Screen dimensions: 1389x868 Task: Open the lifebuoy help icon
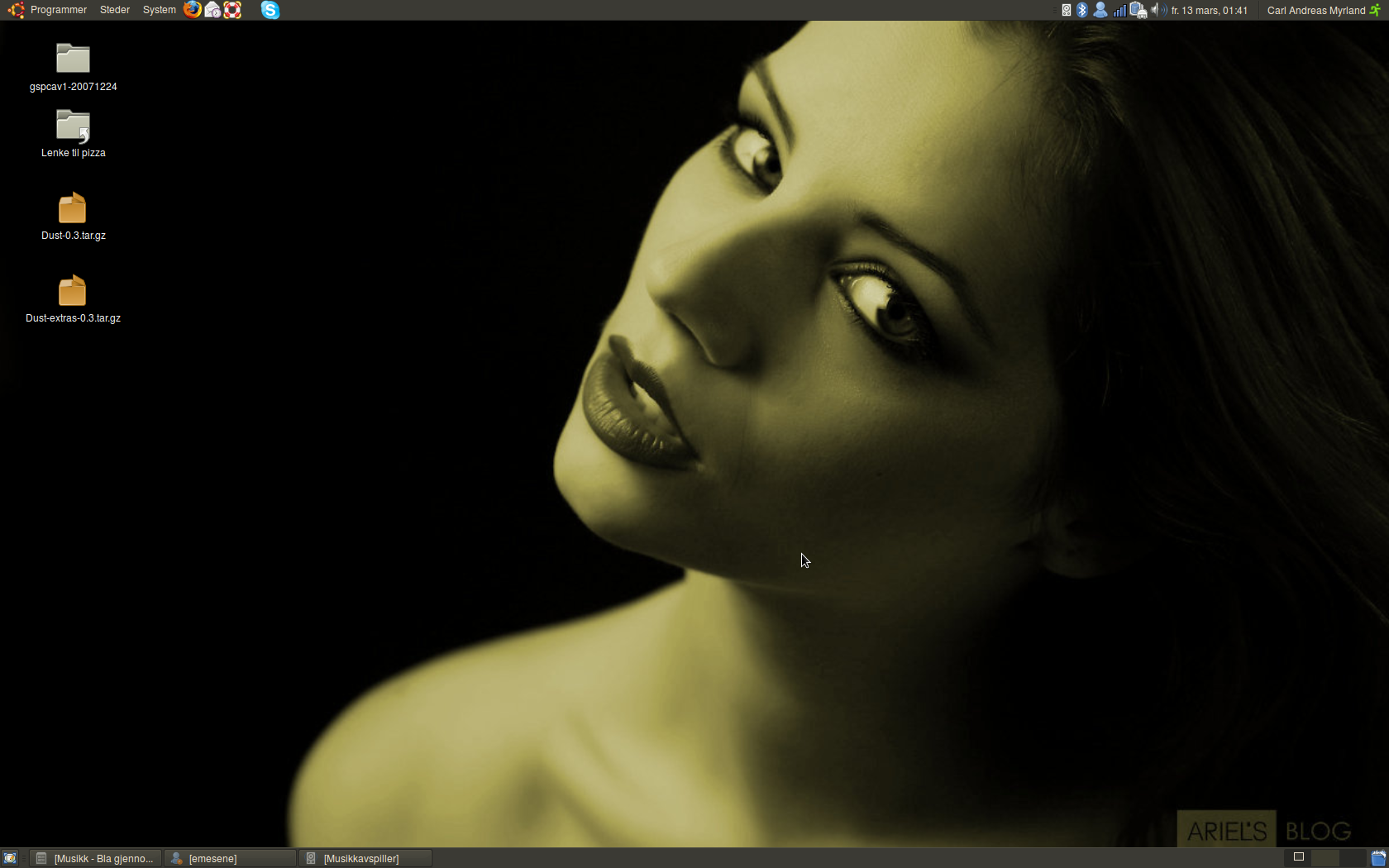click(x=232, y=10)
